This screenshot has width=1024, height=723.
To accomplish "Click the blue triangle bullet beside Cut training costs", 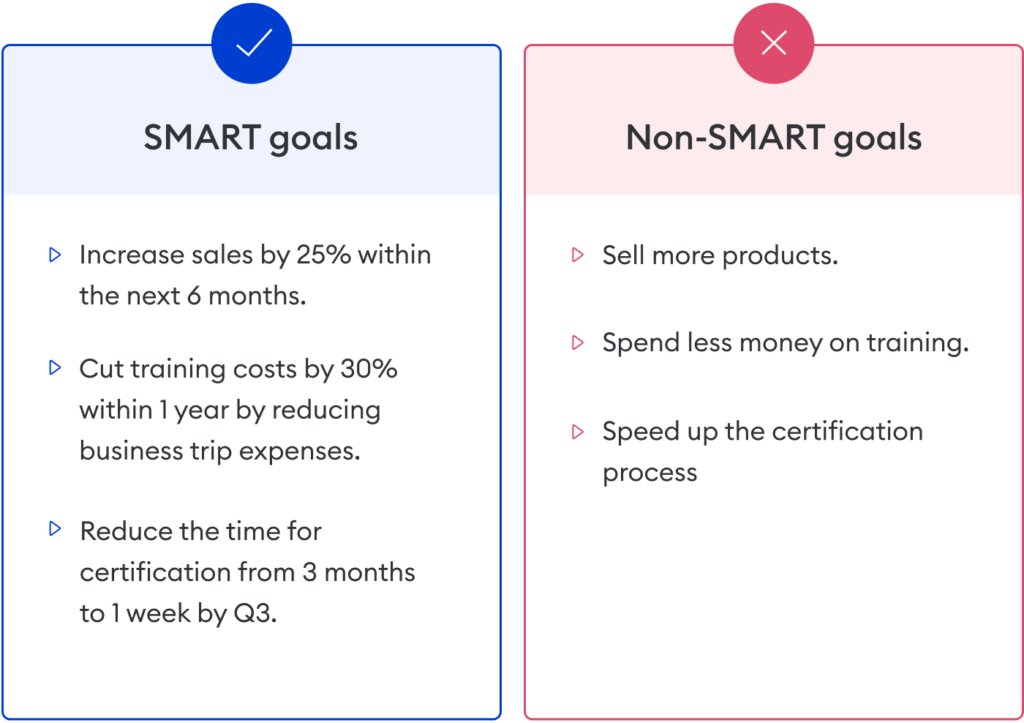I will [55, 368].
